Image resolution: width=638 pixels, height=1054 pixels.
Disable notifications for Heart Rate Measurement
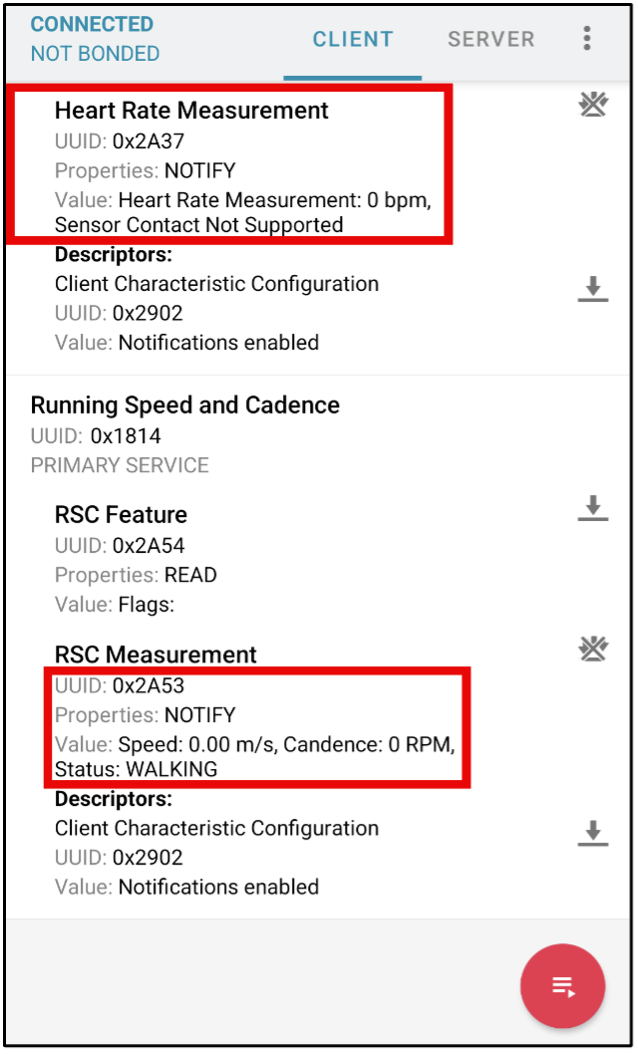(x=593, y=105)
